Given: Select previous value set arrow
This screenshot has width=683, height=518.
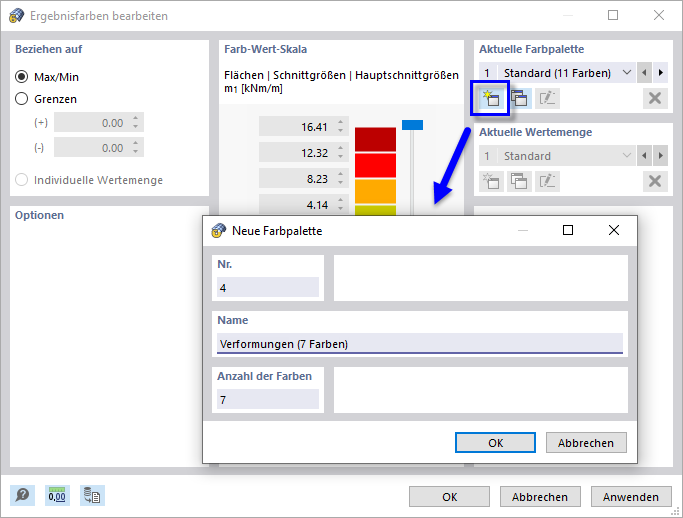Looking at the screenshot, I should pos(644,156).
